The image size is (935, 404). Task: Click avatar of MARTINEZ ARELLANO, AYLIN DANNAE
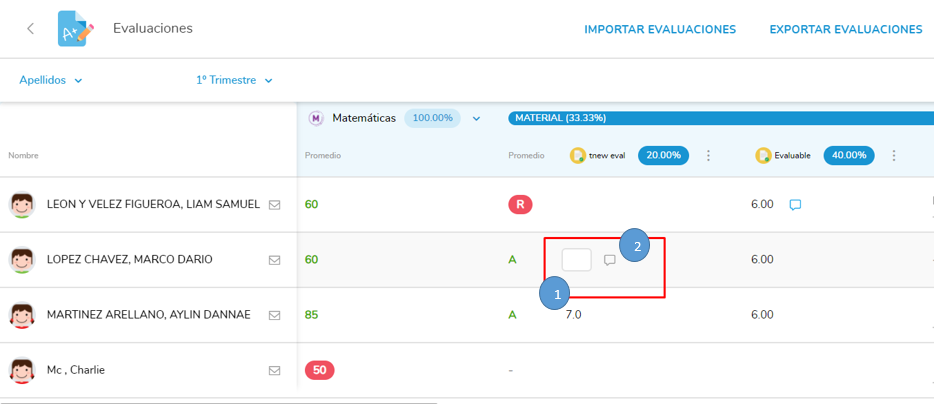tap(22, 315)
